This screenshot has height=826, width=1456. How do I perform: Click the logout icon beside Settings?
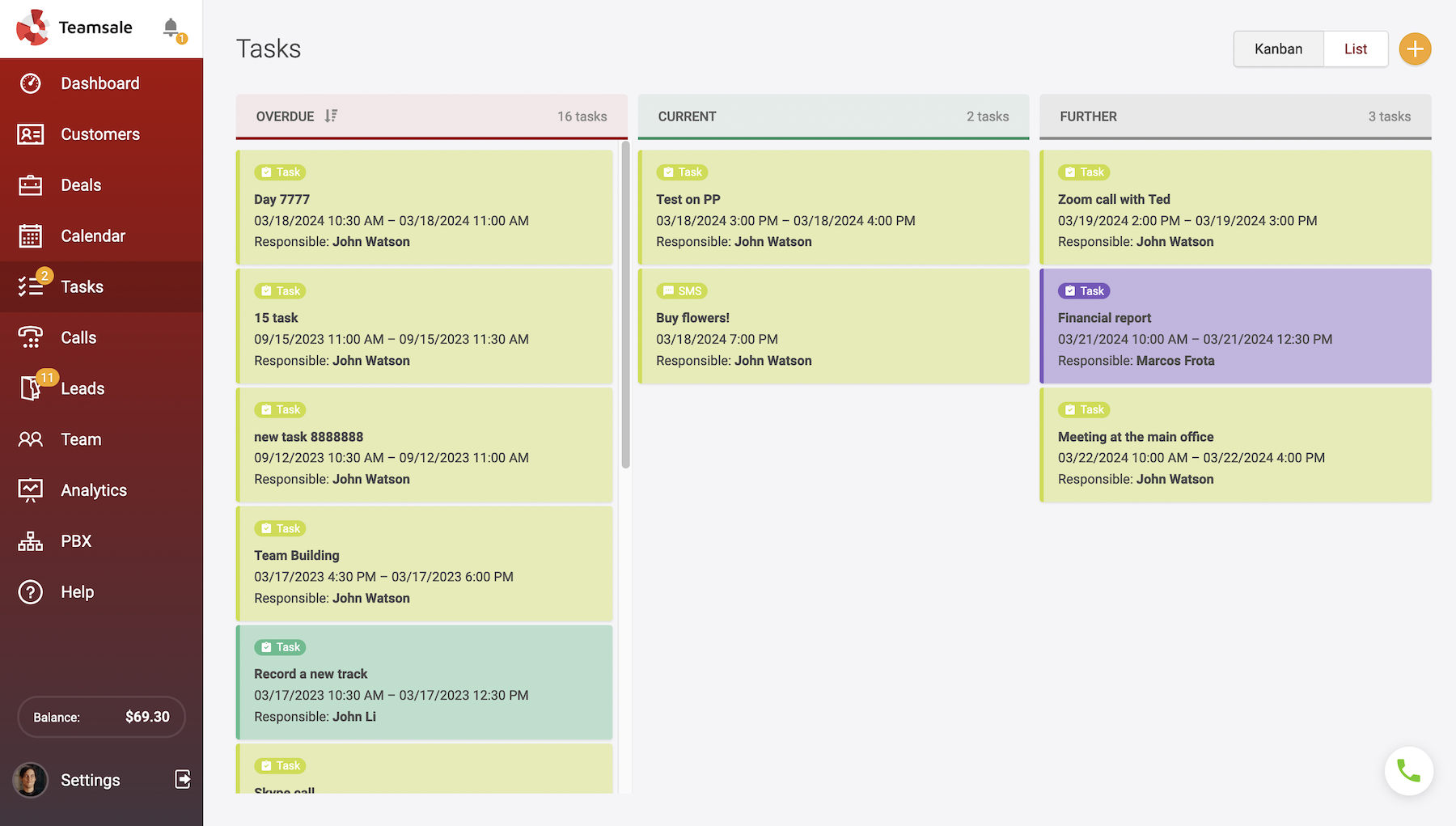(x=183, y=779)
